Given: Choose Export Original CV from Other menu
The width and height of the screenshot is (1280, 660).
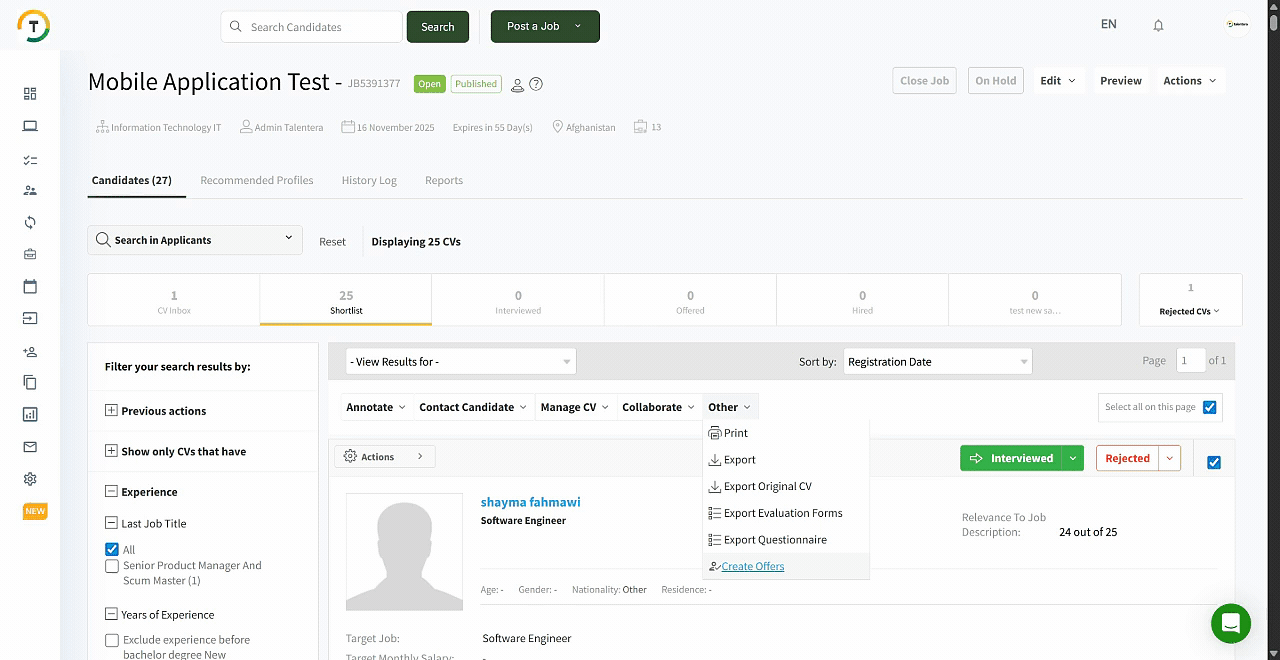Looking at the screenshot, I should coord(767,487).
